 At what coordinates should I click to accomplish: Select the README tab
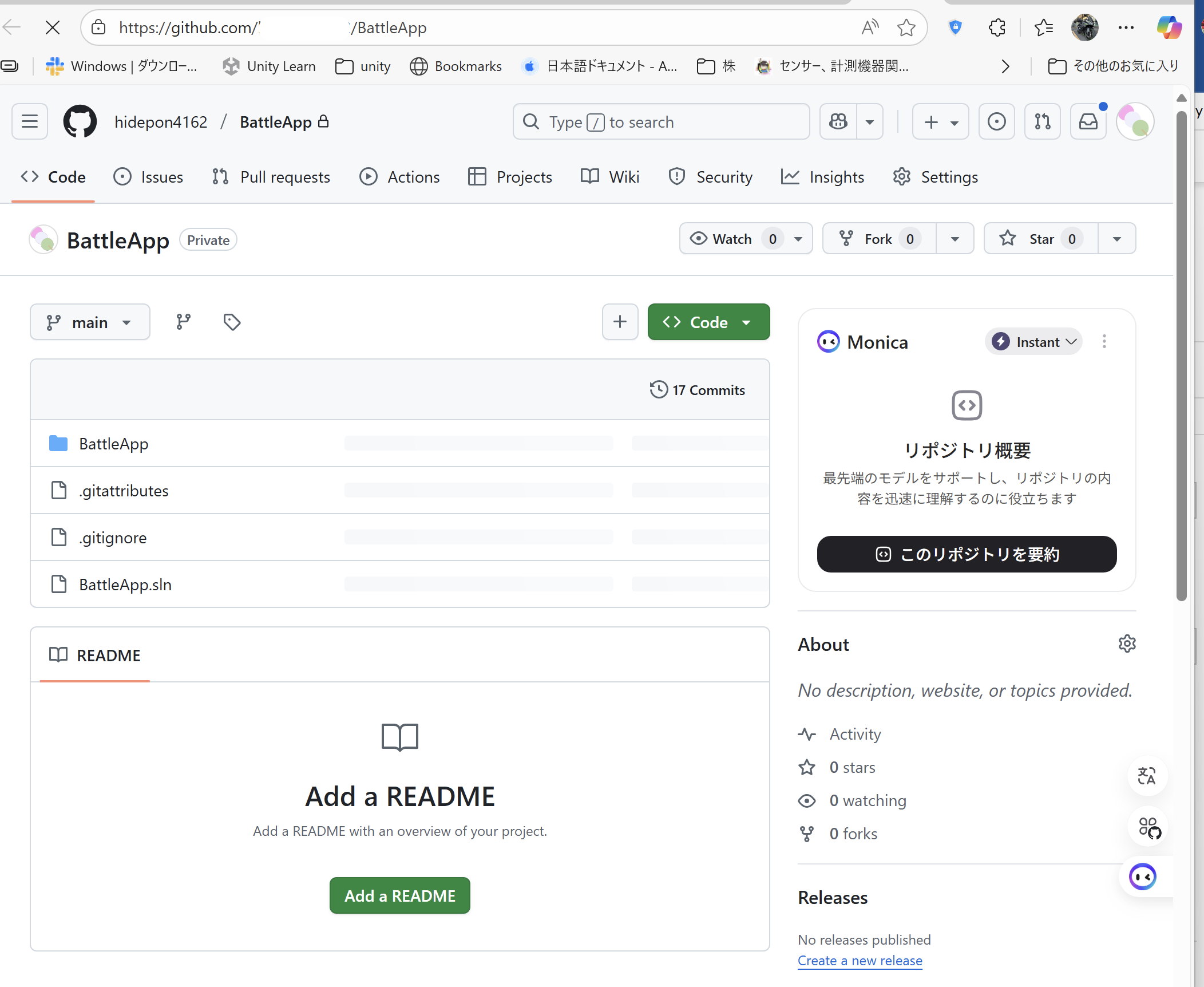[x=95, y=655]
